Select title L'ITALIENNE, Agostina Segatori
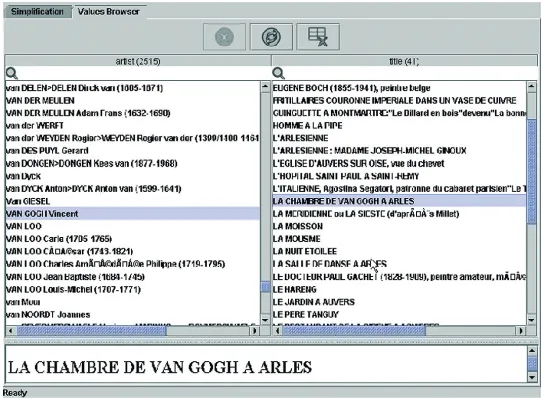The width and height of the screenshot is (542, 398). point(399,188)
